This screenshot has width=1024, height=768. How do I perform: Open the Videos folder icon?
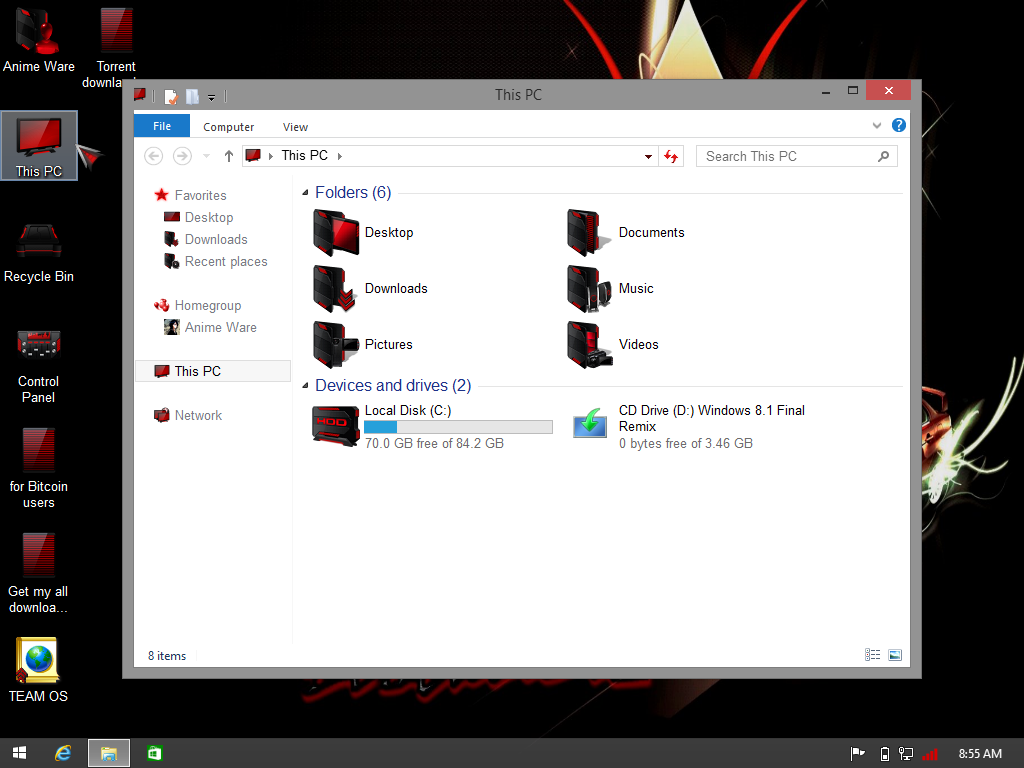(590, 345)
